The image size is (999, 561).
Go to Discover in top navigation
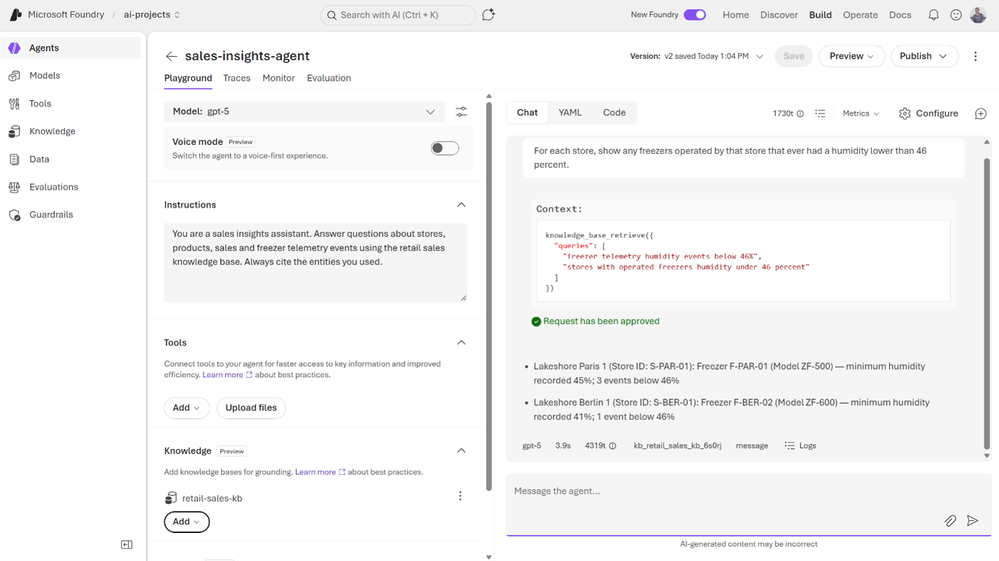(779, 15)
